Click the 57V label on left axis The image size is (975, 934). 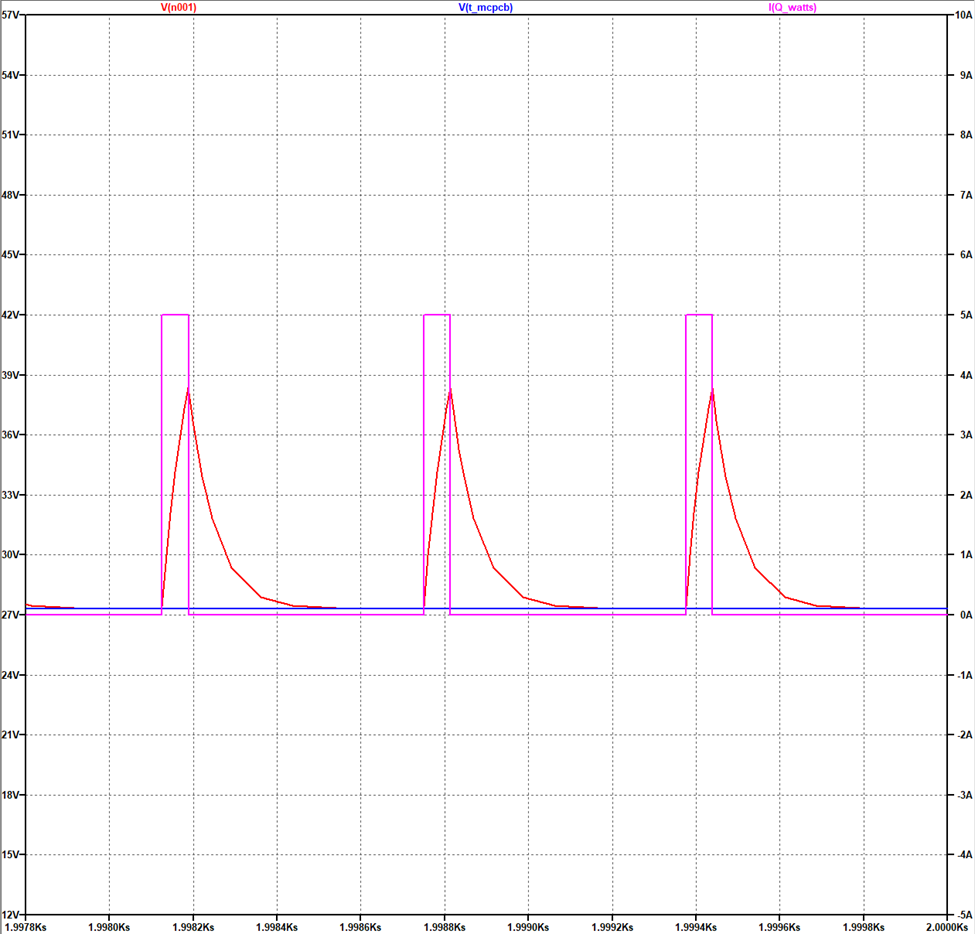12,16
